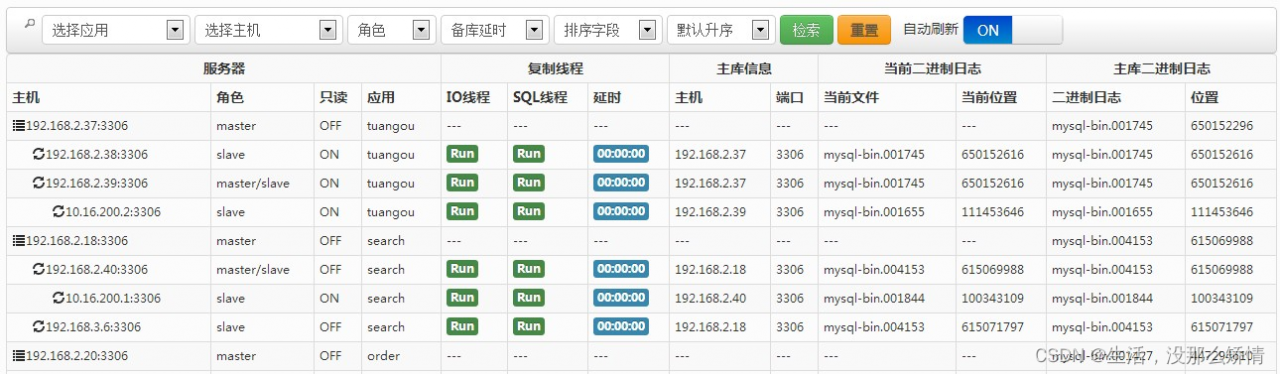Click the green 检索 search button
The width and height of the screenshot is (1280, 374).
[806, 30]
